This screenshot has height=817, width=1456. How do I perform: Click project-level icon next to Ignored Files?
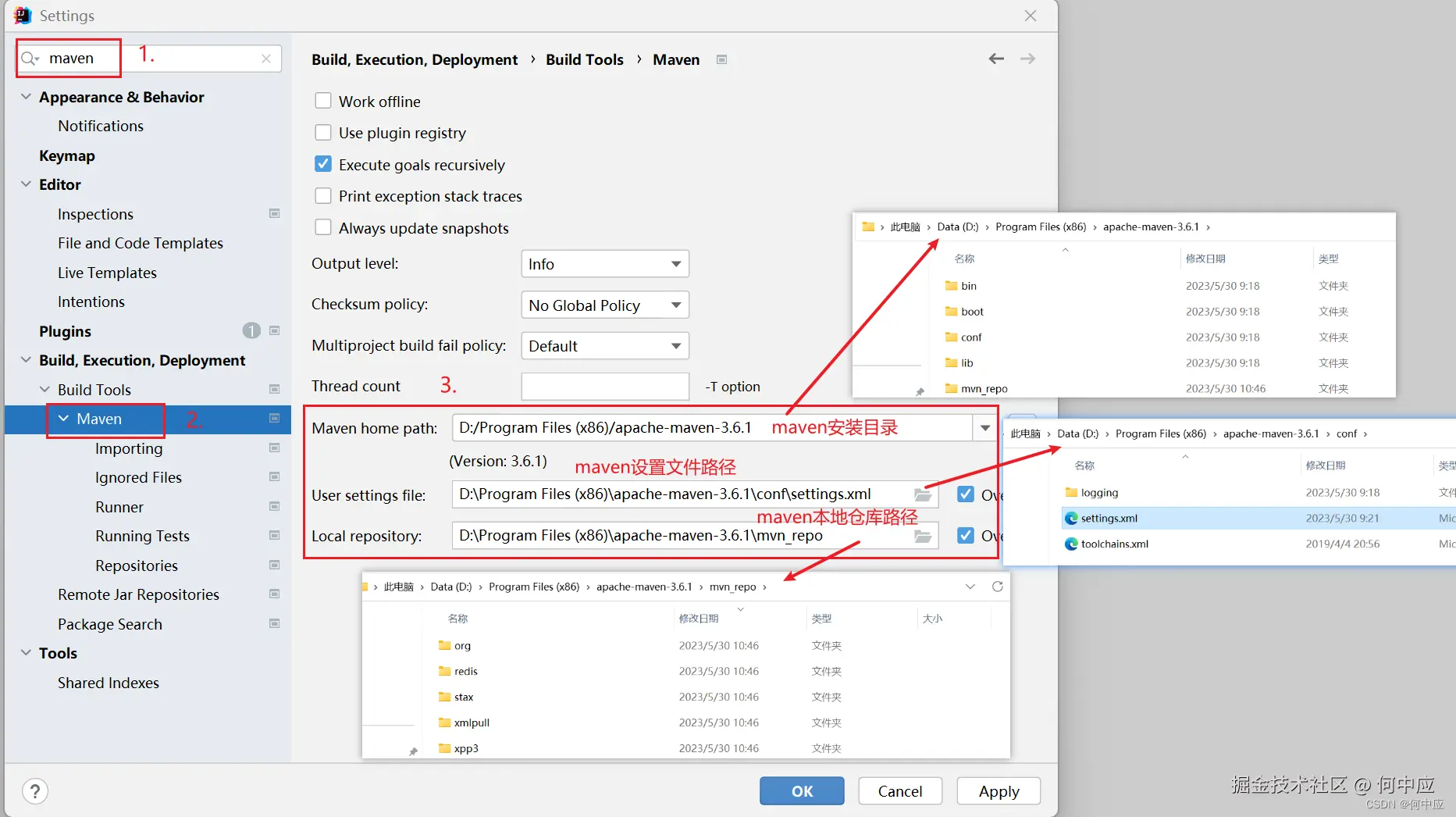pyautogui.click(x=275, y=476)
